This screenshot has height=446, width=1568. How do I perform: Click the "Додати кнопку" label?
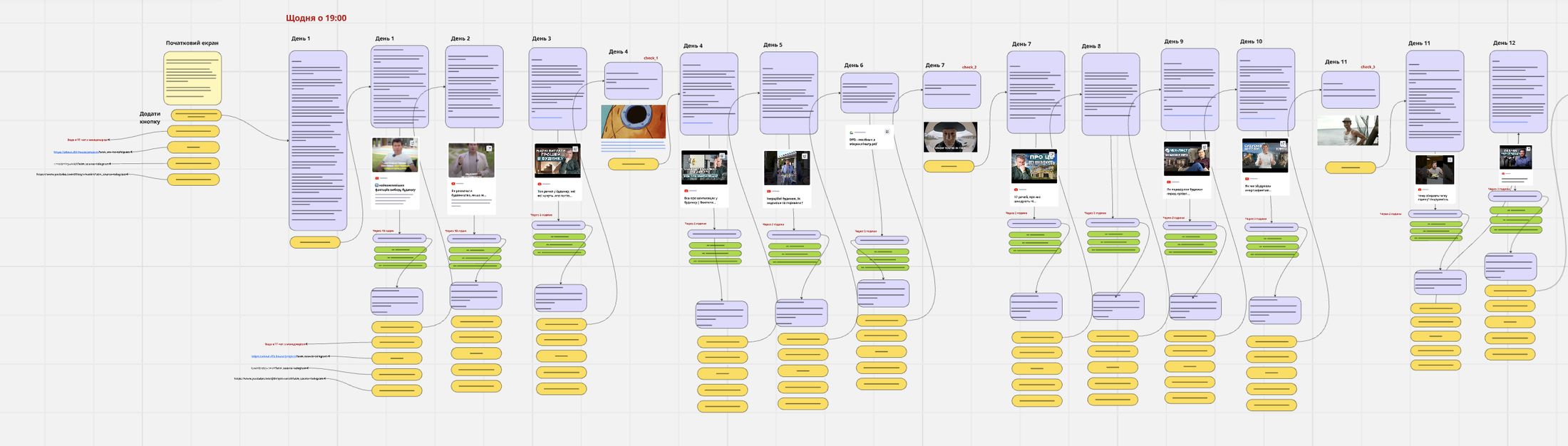click(150, 118)
